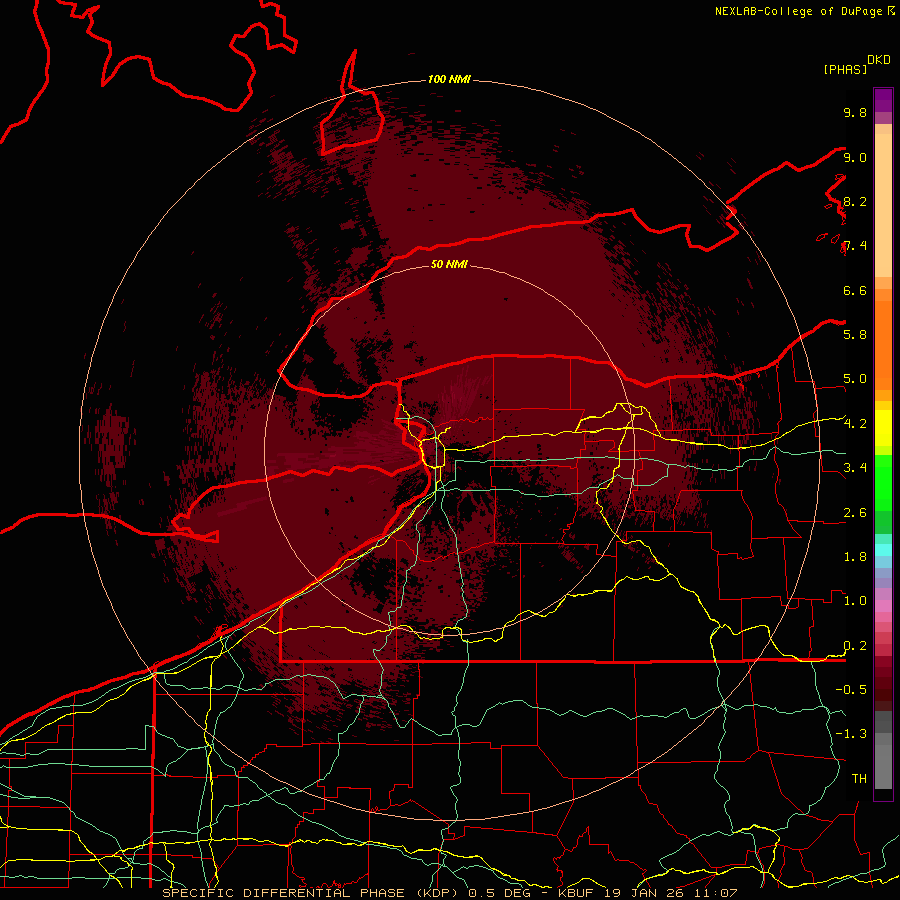Image resolution: width=900 pixels, height=900 pixels.
Task: Click the 1.8 value on the scale
Action: pyautogui.click(x=854, y=557)
